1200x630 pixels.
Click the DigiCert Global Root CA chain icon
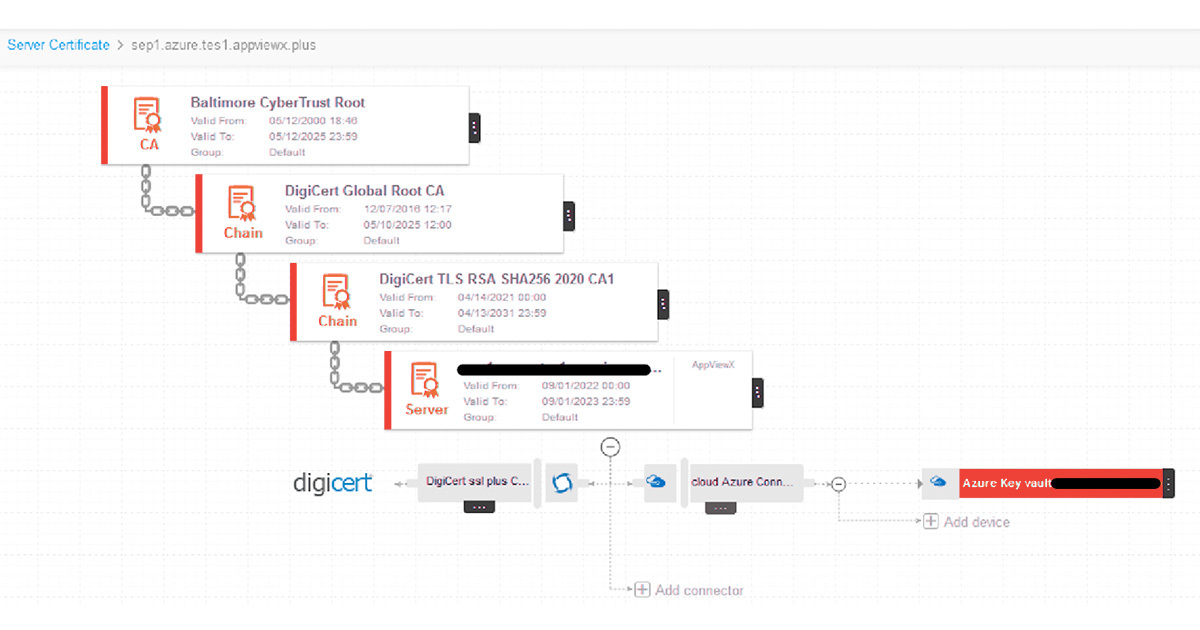tap(243, 205)
